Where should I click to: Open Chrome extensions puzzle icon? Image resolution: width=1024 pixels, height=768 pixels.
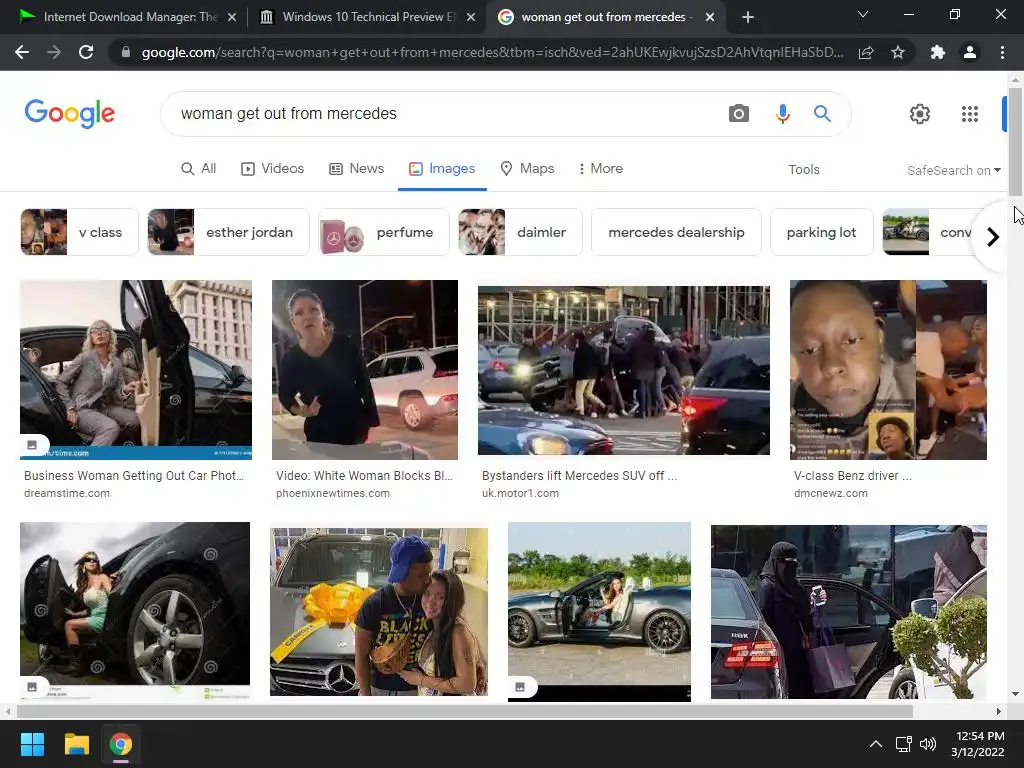point(938,52)
